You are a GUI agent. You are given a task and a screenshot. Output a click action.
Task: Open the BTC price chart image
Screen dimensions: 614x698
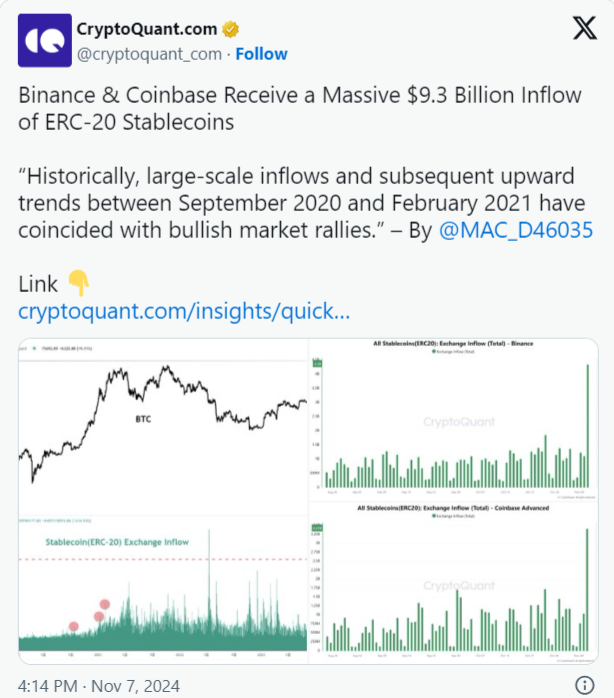163,427
